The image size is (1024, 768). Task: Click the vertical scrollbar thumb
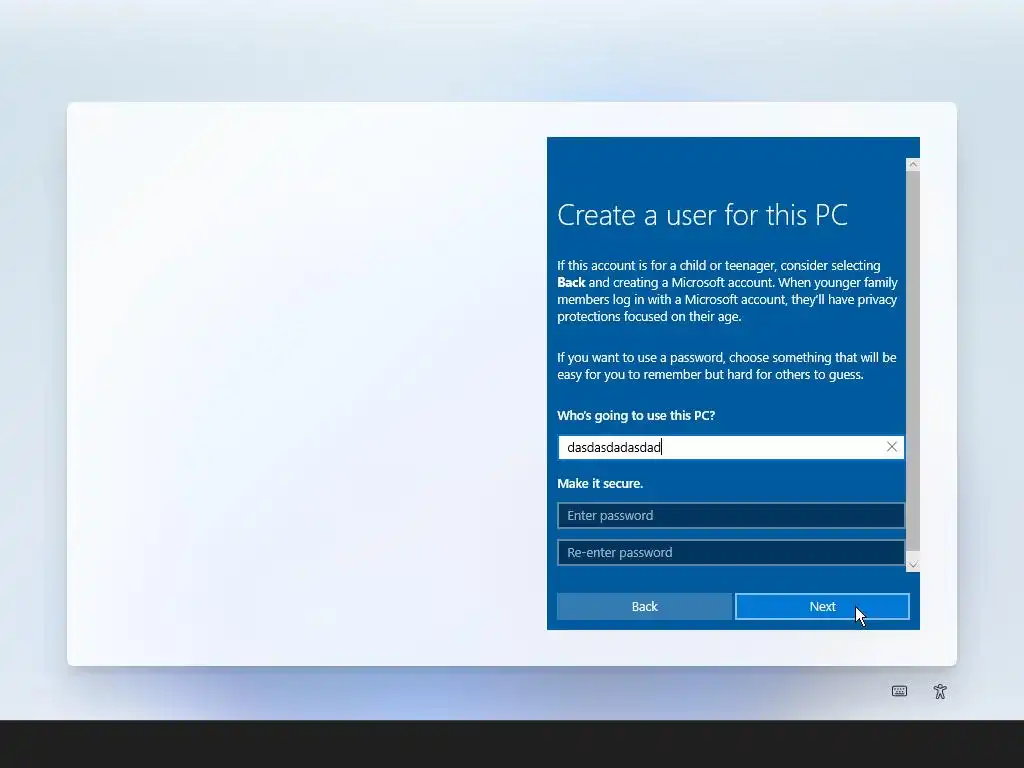913,361
